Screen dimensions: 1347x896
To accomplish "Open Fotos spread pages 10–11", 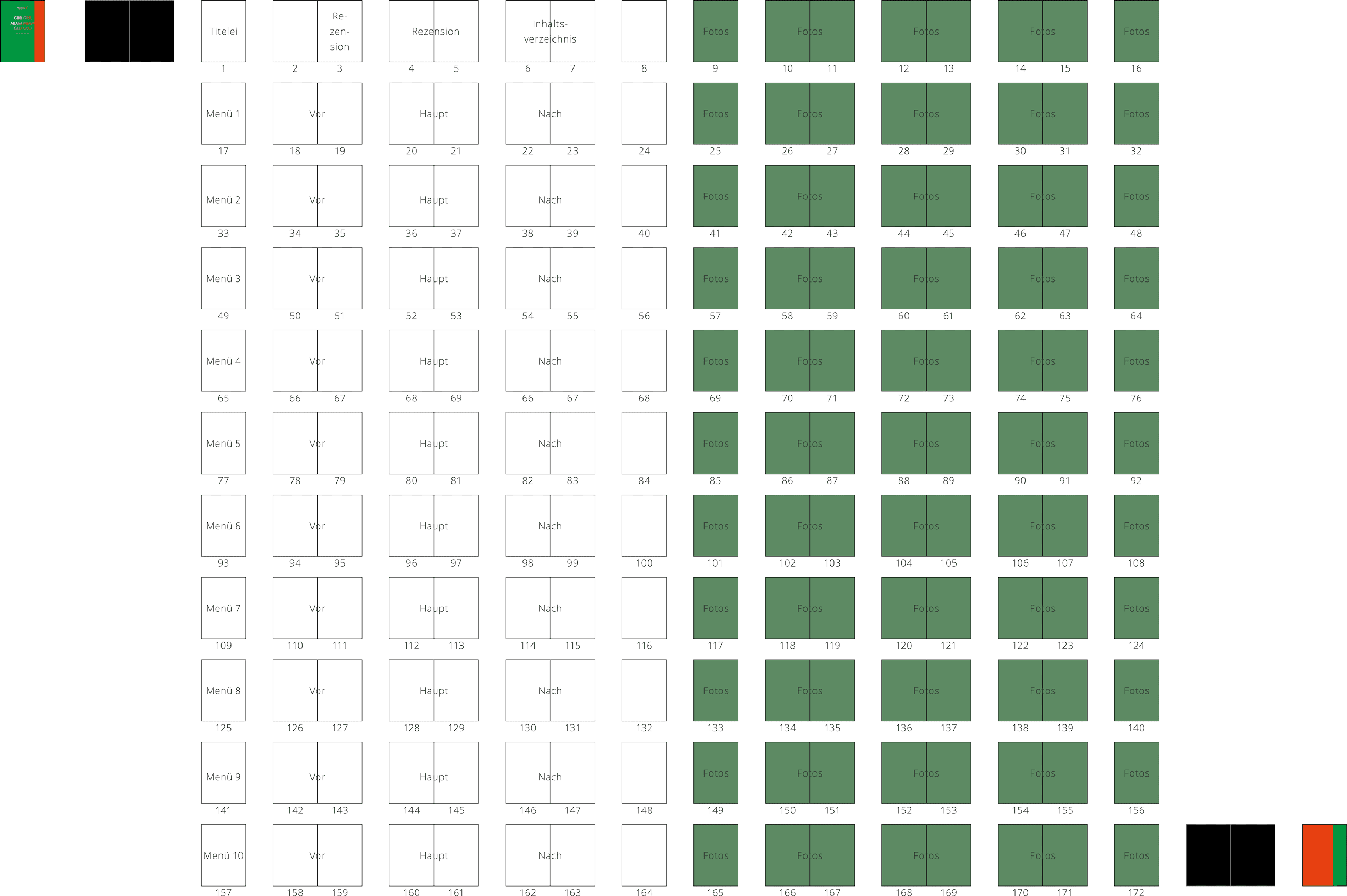I will [x=810, y=31].
